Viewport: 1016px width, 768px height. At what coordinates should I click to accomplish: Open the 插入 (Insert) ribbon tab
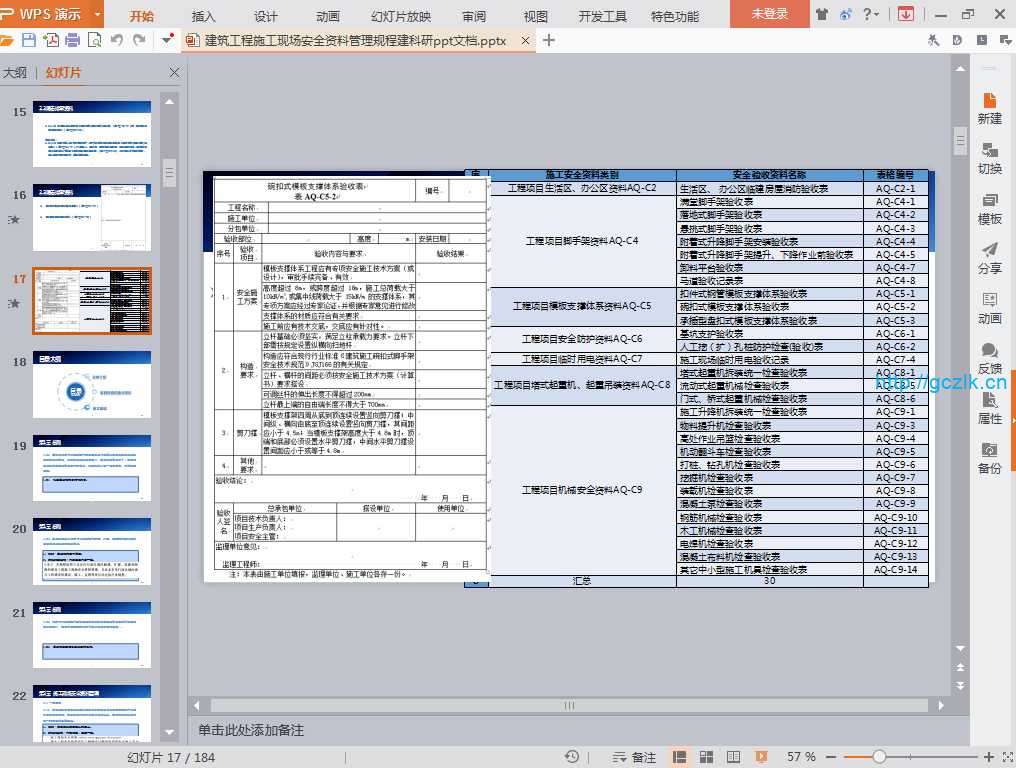coord(203,16)
